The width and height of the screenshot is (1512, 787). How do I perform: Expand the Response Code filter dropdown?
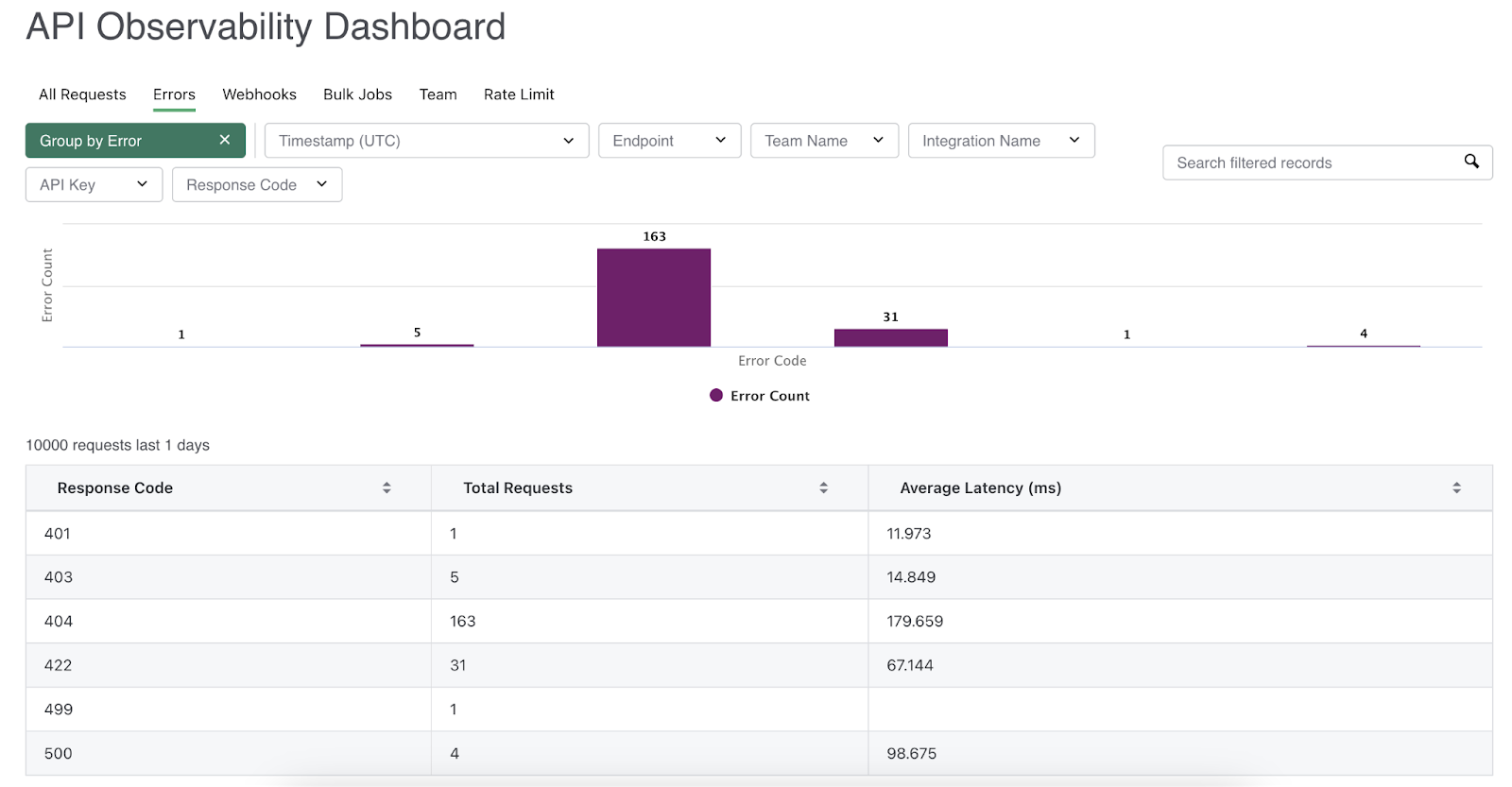tap(256, 185)
